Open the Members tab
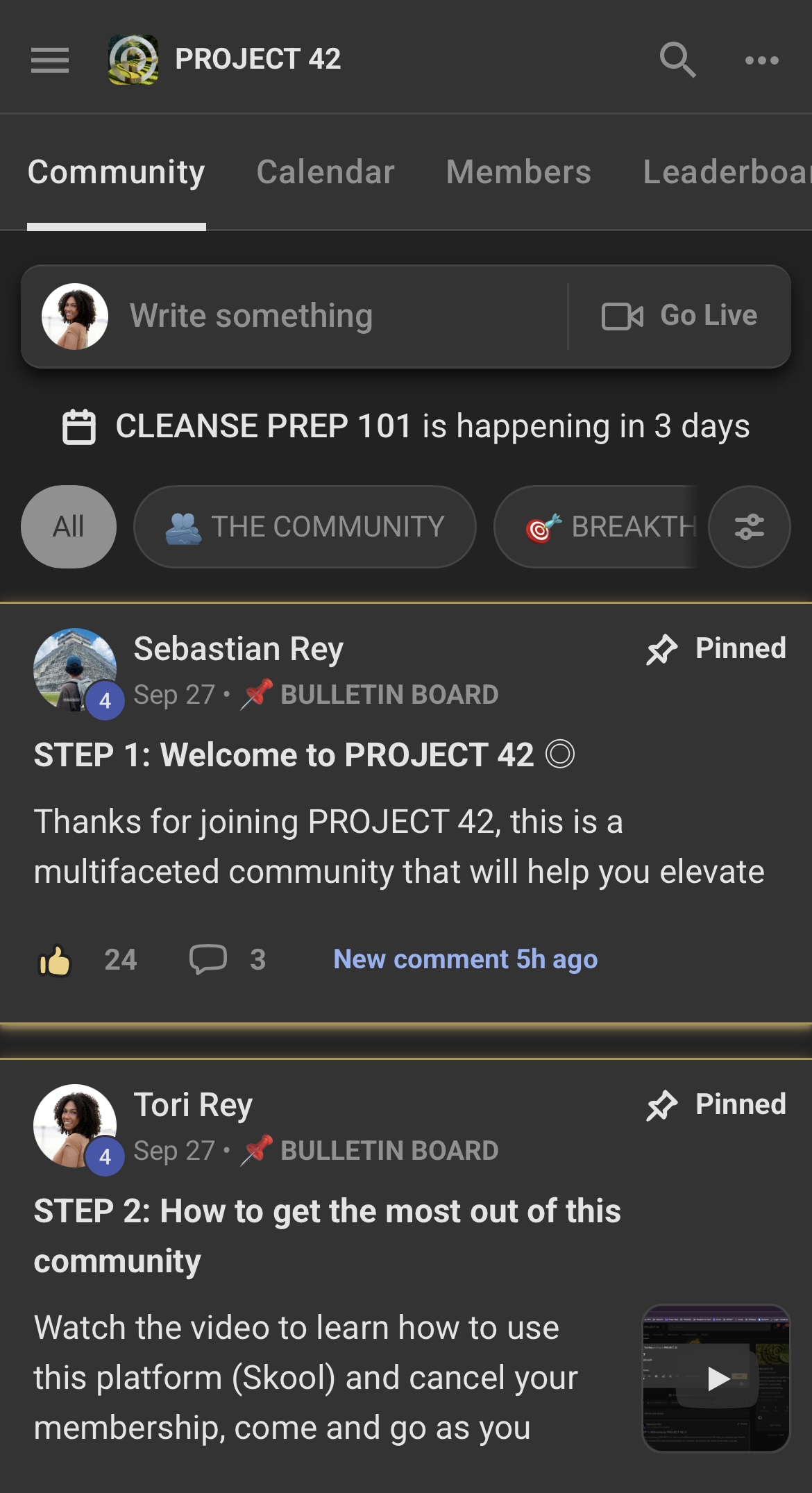 click(518, 172)
